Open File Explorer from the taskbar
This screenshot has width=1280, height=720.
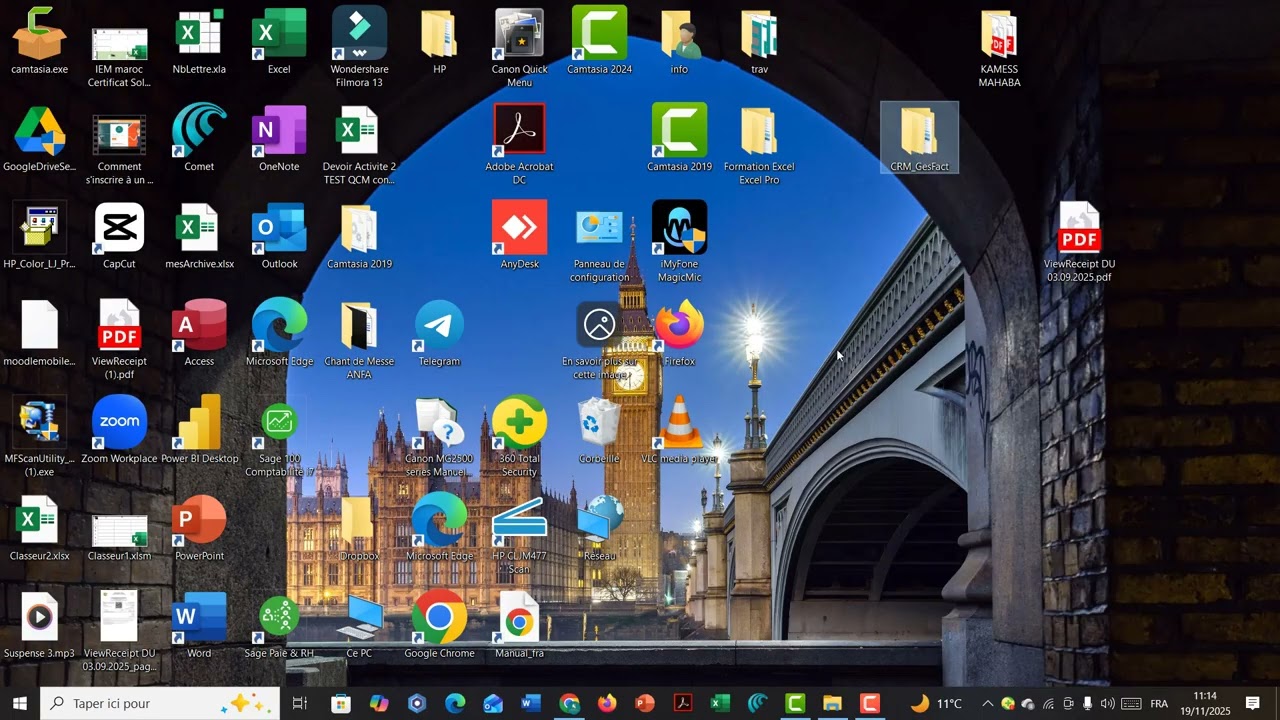(x=832, y=704)
